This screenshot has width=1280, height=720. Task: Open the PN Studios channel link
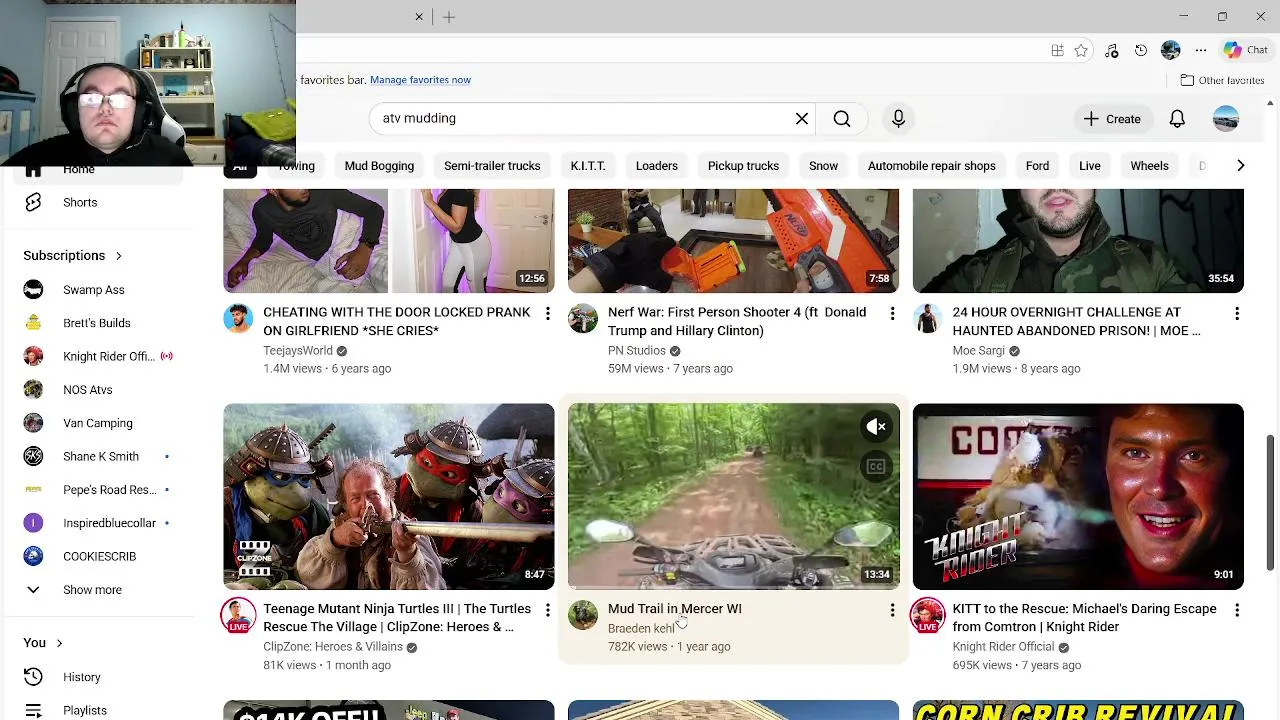[637, 350]
